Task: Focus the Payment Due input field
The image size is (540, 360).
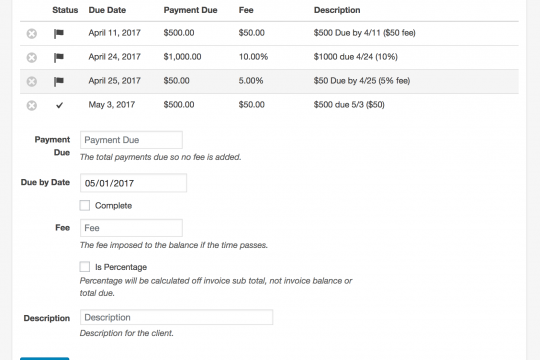Action: click(x=131, y=140)
